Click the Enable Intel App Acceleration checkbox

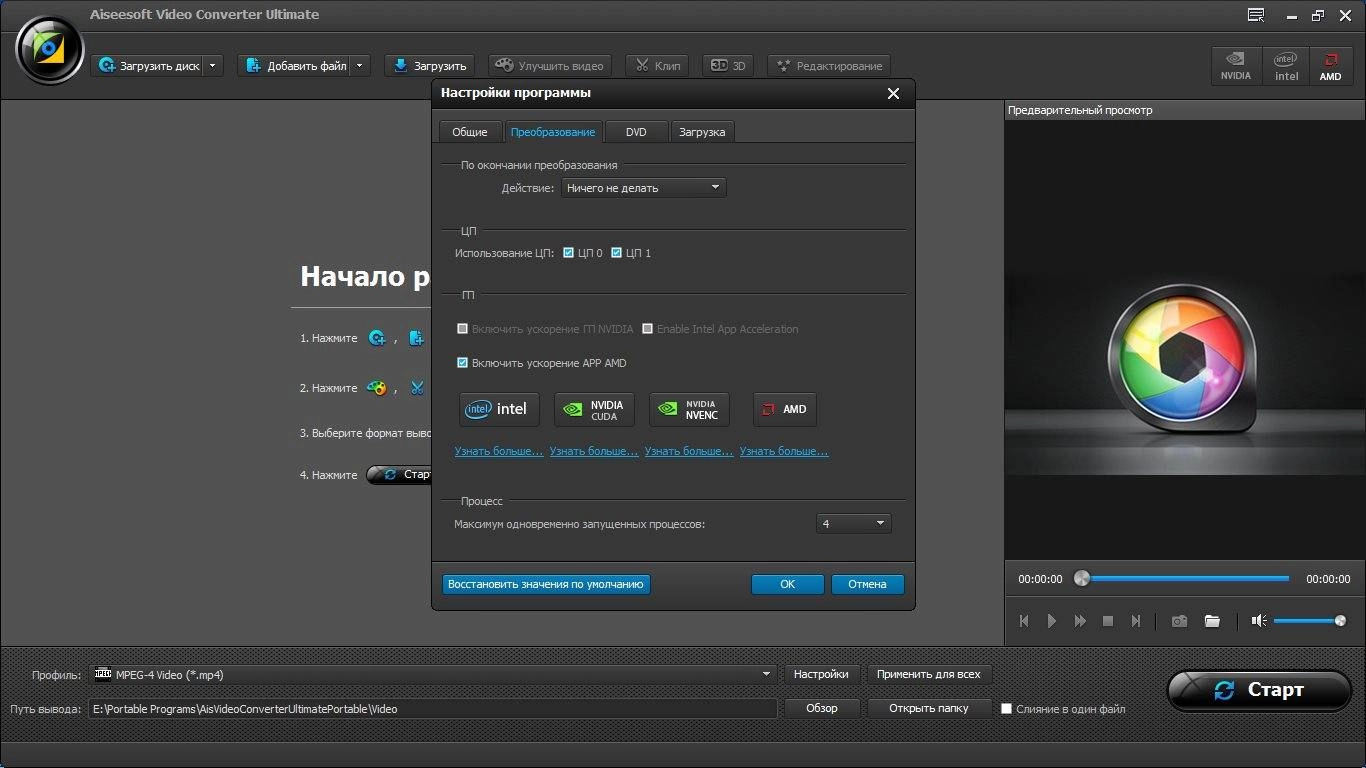point(648,329)
